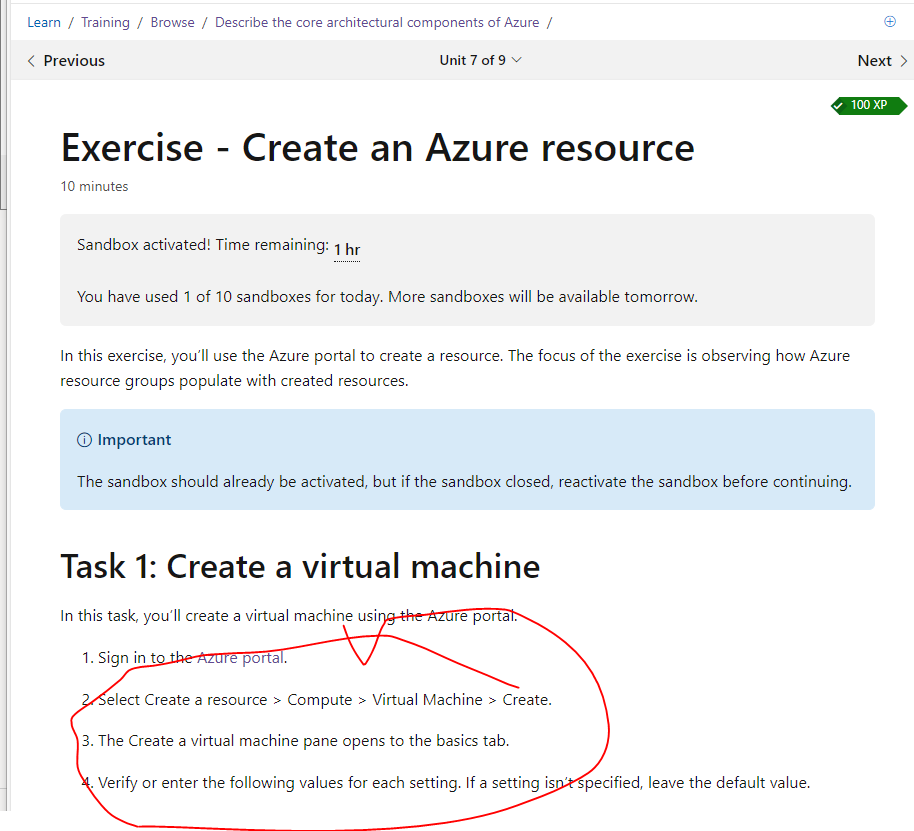Open the Learn breadcrumb link
914x831 pixels.
click(x=44, y=22)
